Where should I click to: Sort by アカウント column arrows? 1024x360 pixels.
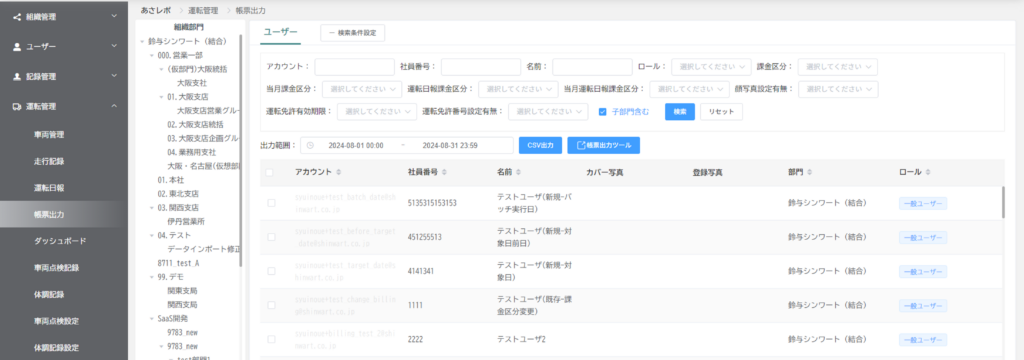point(338,172)
